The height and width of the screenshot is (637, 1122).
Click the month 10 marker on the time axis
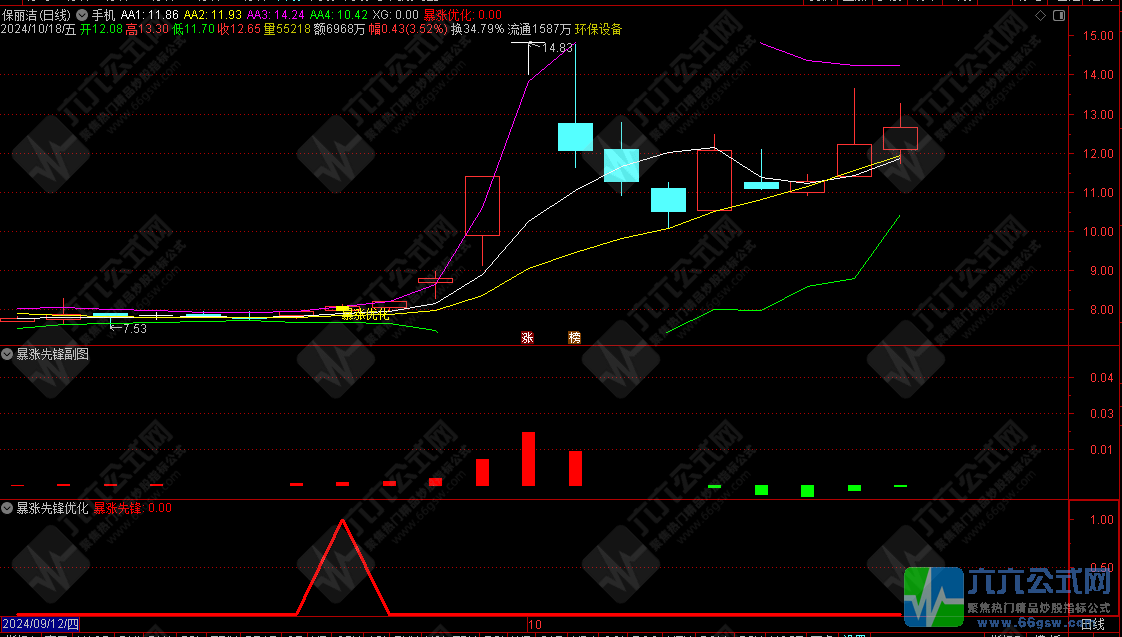point(535,624)
